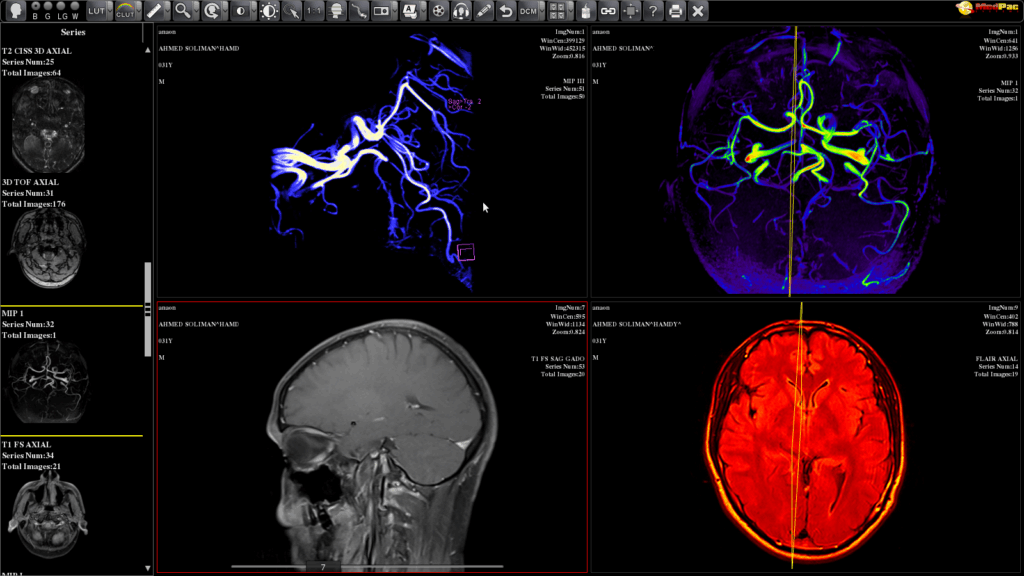
Task: Click the series list scroll down arrow
Action: coord(148,568)
